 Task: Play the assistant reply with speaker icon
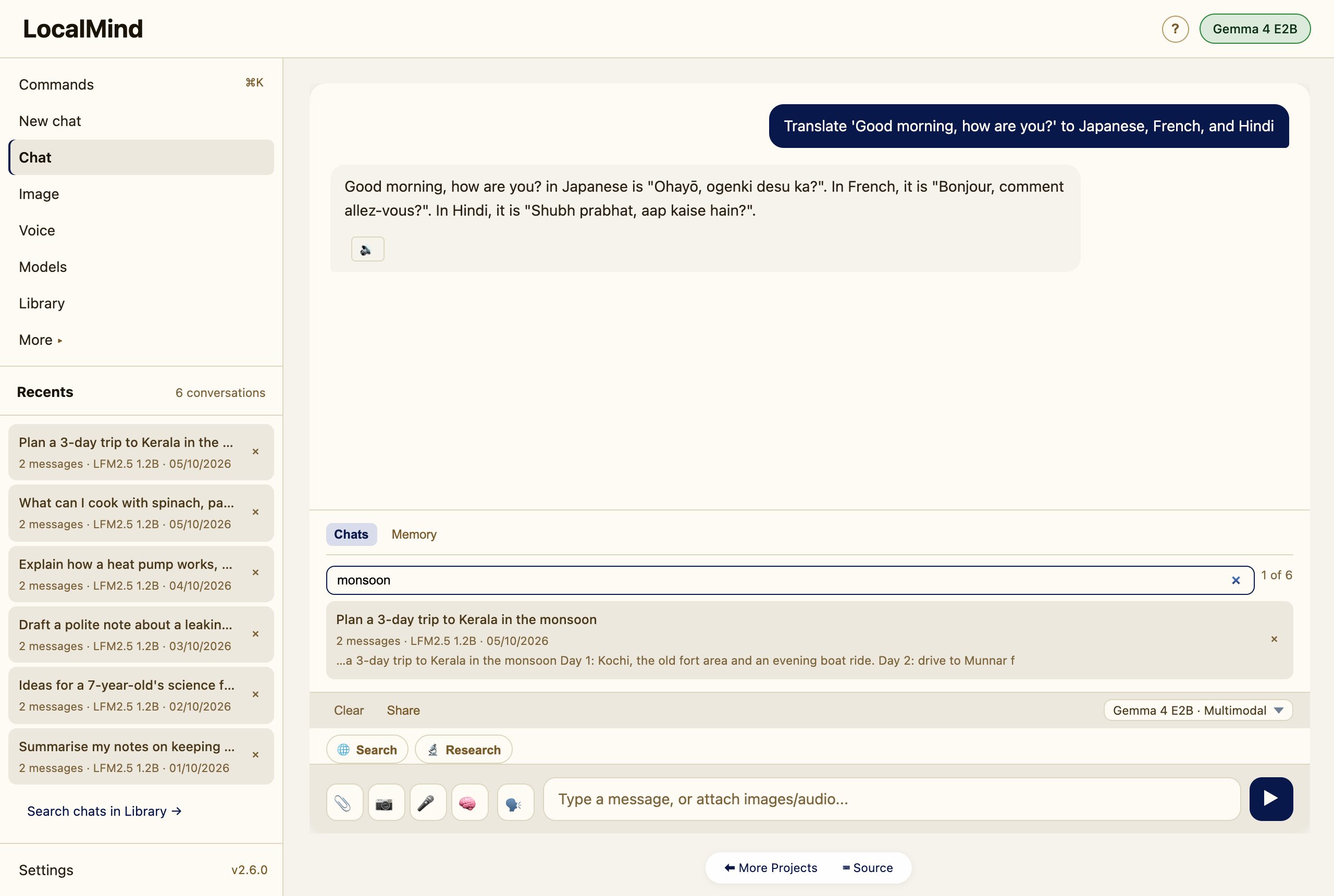[x=367, y=249]
